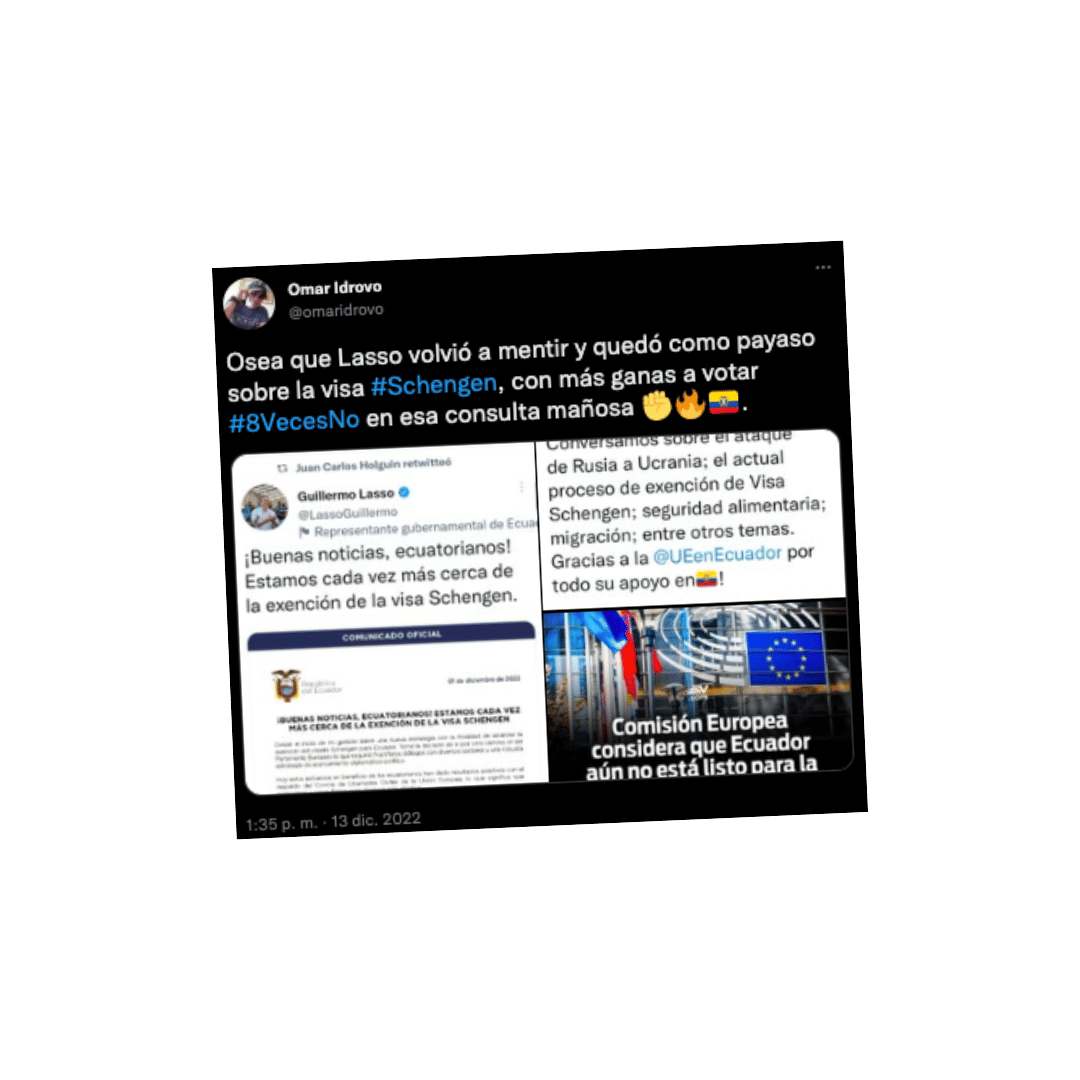Open the embedded tweet's vertical dots menu

[521, 487]
